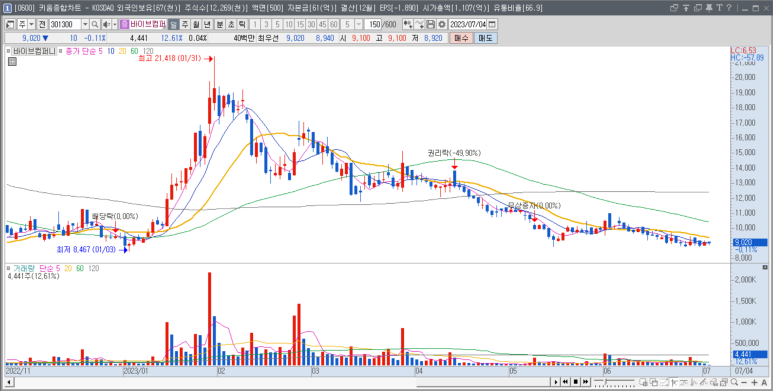Select the 주 (weekly) chart period button
The width and height of the screenshot is (773, 391).
[x=184, y=25]
